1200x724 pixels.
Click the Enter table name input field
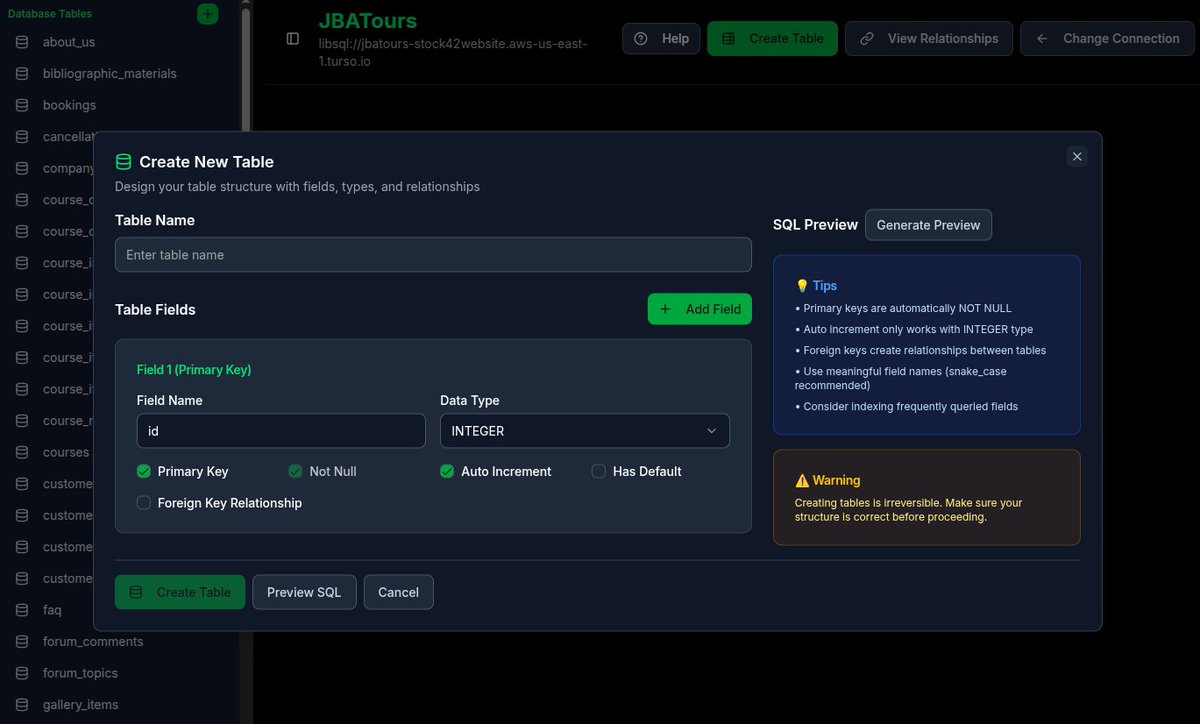coord(433,254)
